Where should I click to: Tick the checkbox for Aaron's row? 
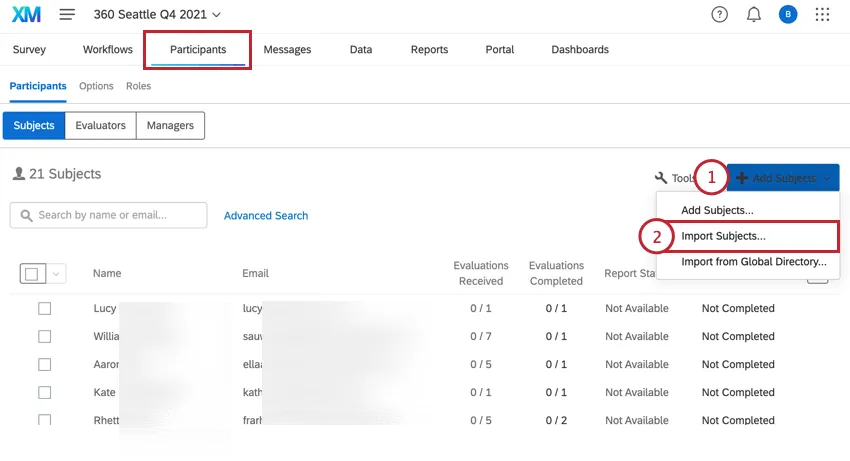(x=44, y=365)
